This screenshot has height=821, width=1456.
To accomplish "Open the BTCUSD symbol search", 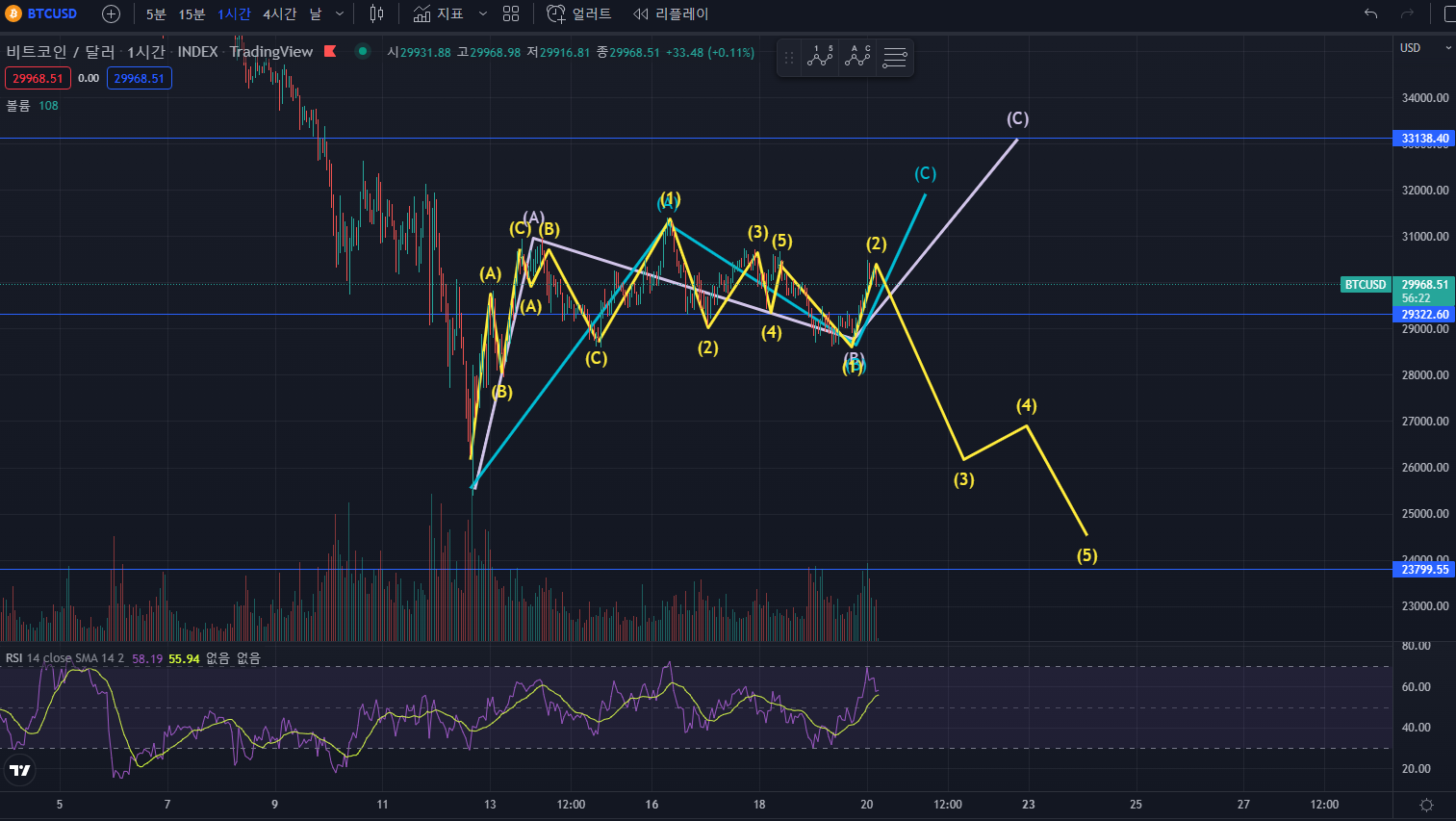I will coord(41,13).
